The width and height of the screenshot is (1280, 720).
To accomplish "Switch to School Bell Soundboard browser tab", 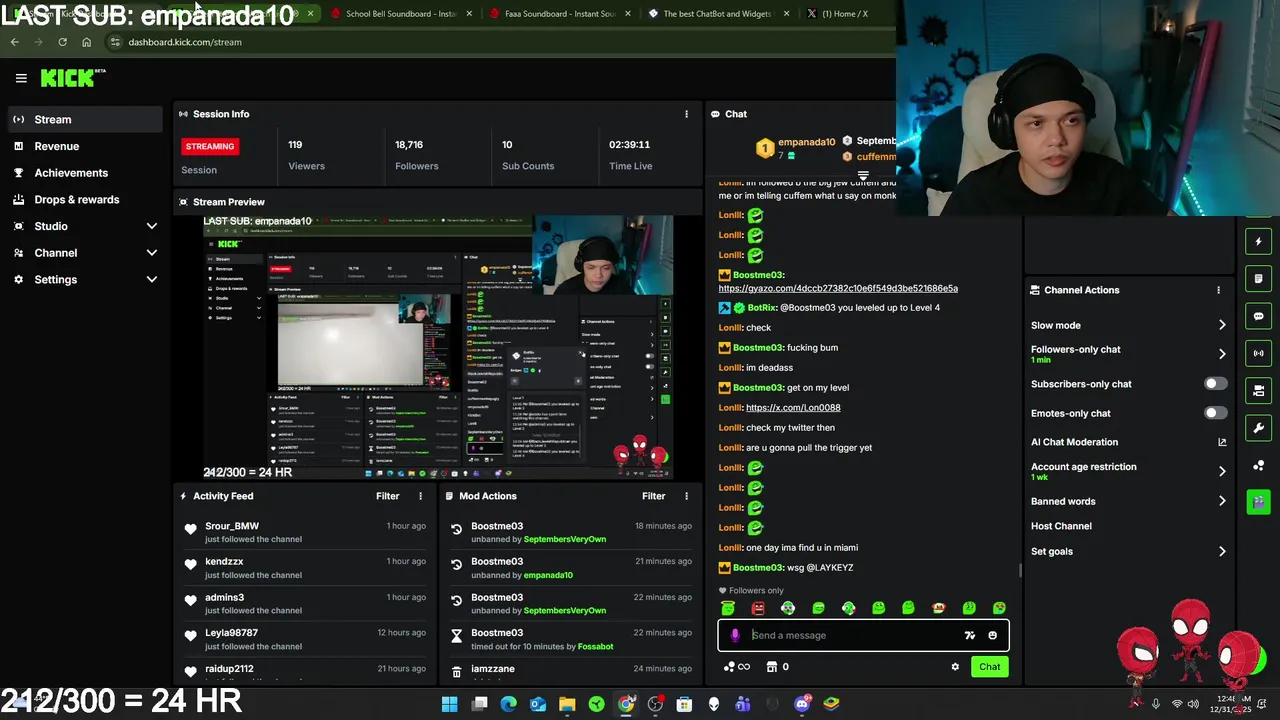I will [402, 14].
